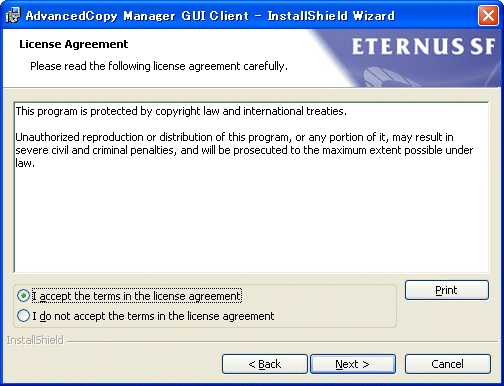504x386 pixels.
Task: Click the 'Unauthorized reproduction or distribution' paragraph
Action: [x=244, y=150]
